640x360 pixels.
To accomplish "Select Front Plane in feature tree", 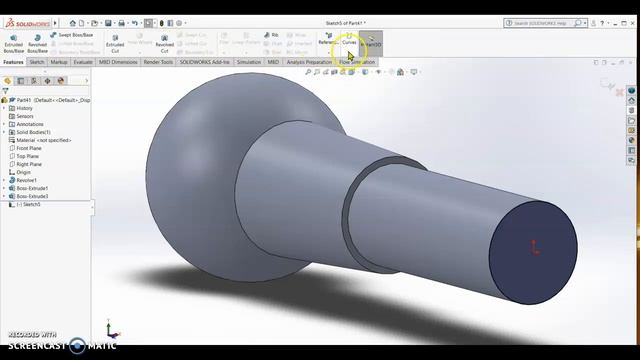I will click(x=25, y=148).
